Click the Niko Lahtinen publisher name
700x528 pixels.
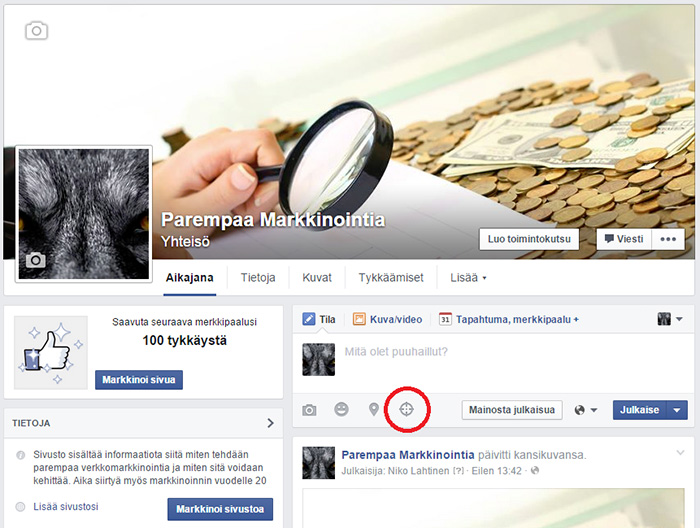pos(418,471)
